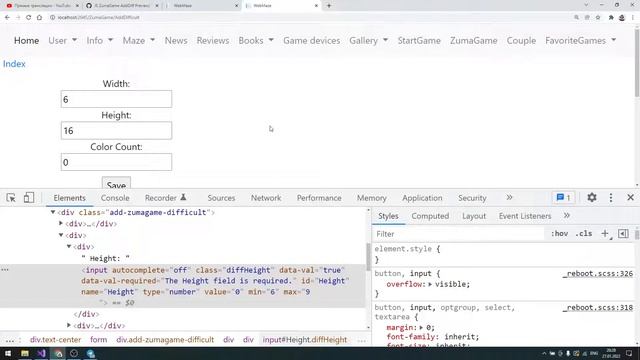Viewport: 640px width, 360px height.
Task: Click the Save button
Action: pyautogui.click(x=116, y=184)
